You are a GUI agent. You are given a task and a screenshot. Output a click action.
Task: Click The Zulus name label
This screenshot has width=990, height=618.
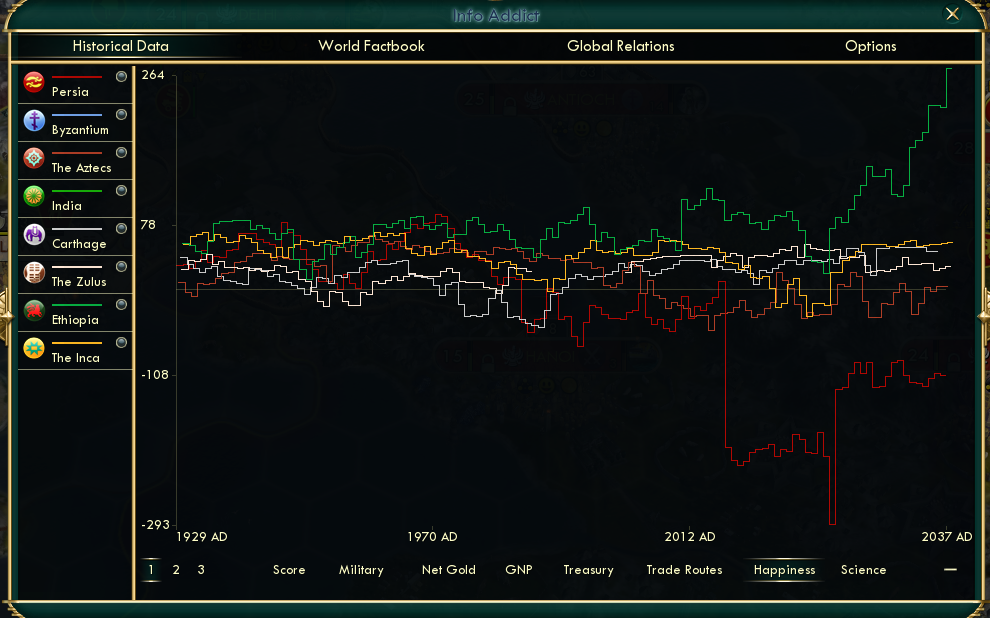79,282
